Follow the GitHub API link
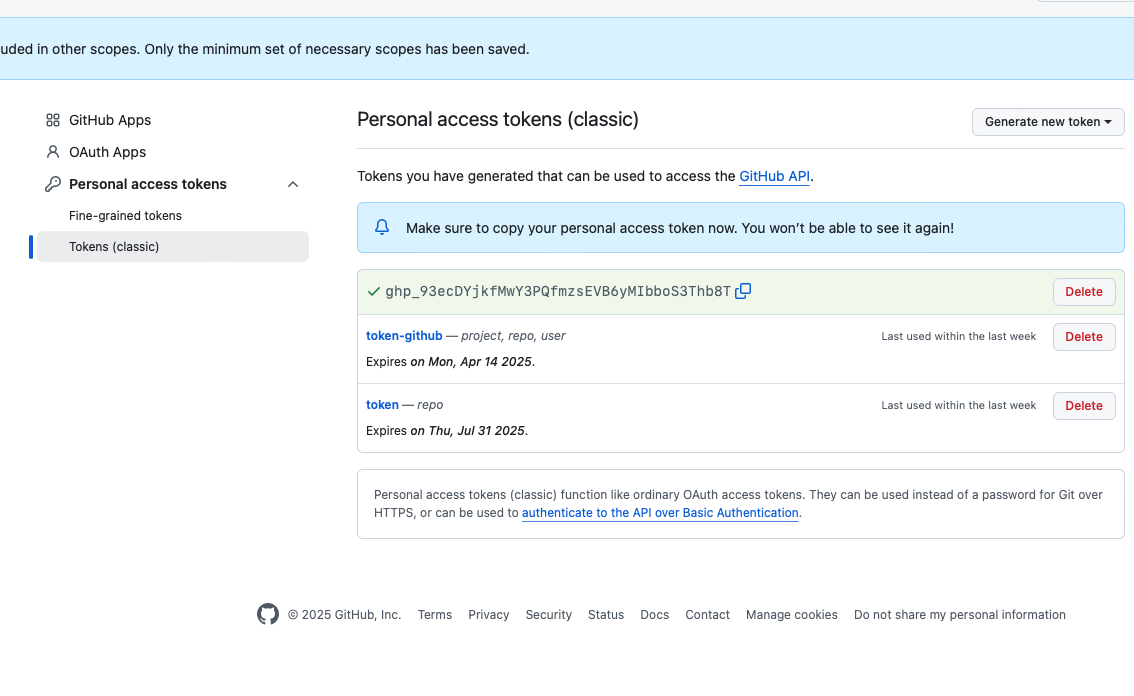Viewport: 1134px width, 696px height. [774, 176]
